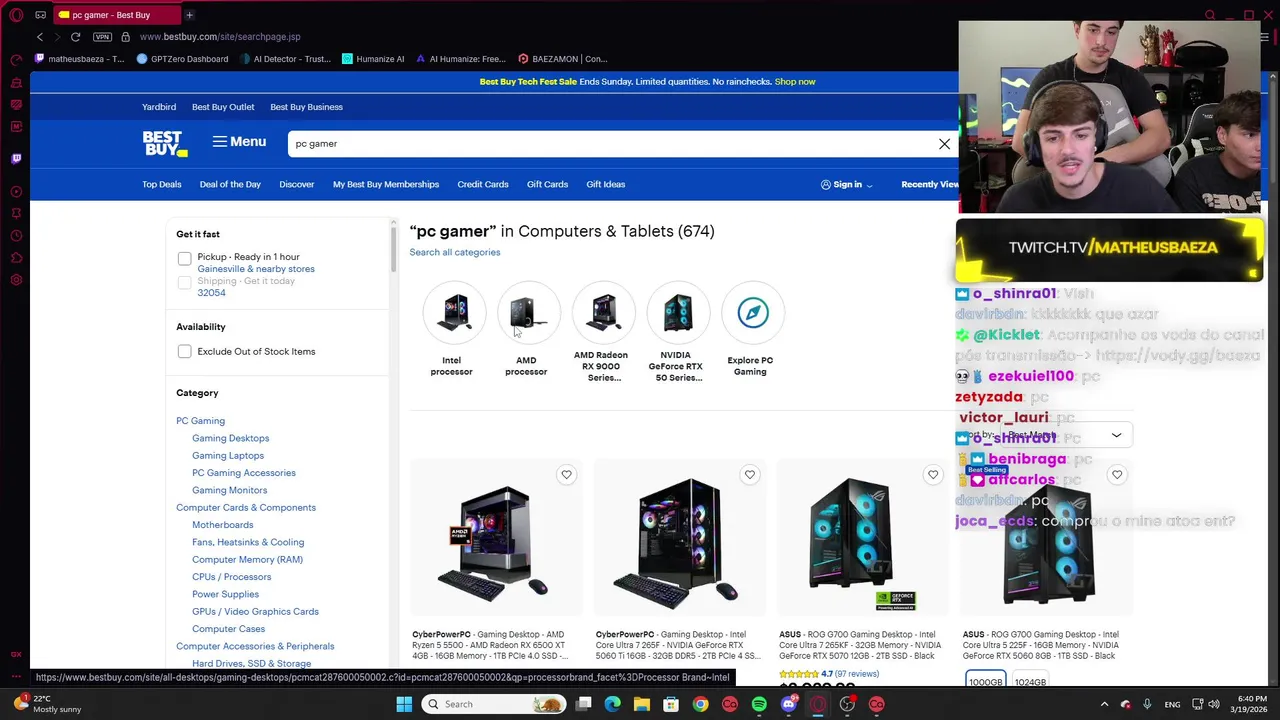Image resolution: width=1280 pixels, height=720 pixels.
Task: Select Intel processor category icon
Action: pos(454,313)
